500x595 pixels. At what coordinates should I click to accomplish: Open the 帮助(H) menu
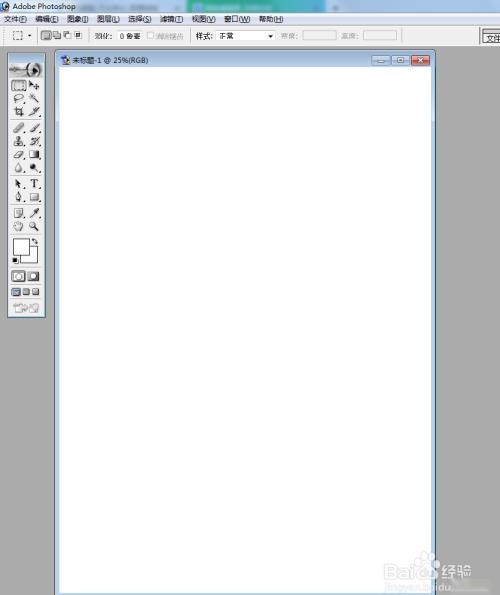click(271, 19)
